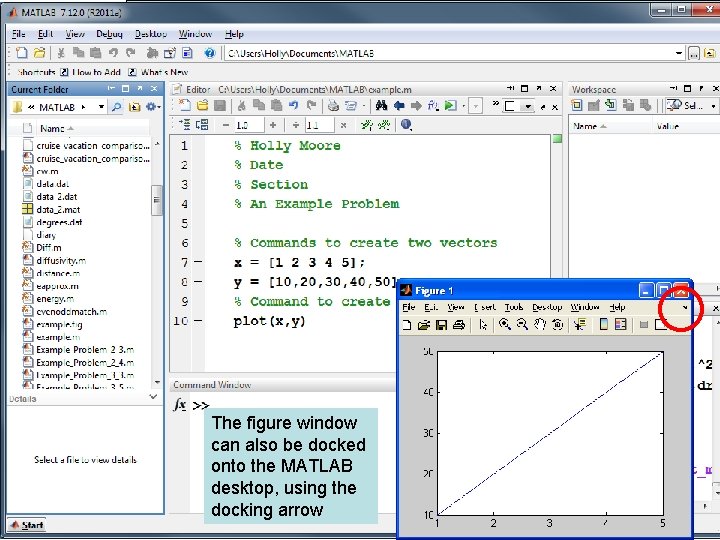This screenshot has width=720, height=540.
Task: Click green code analyzer status indicator
Action: click(x=557, y=139)
